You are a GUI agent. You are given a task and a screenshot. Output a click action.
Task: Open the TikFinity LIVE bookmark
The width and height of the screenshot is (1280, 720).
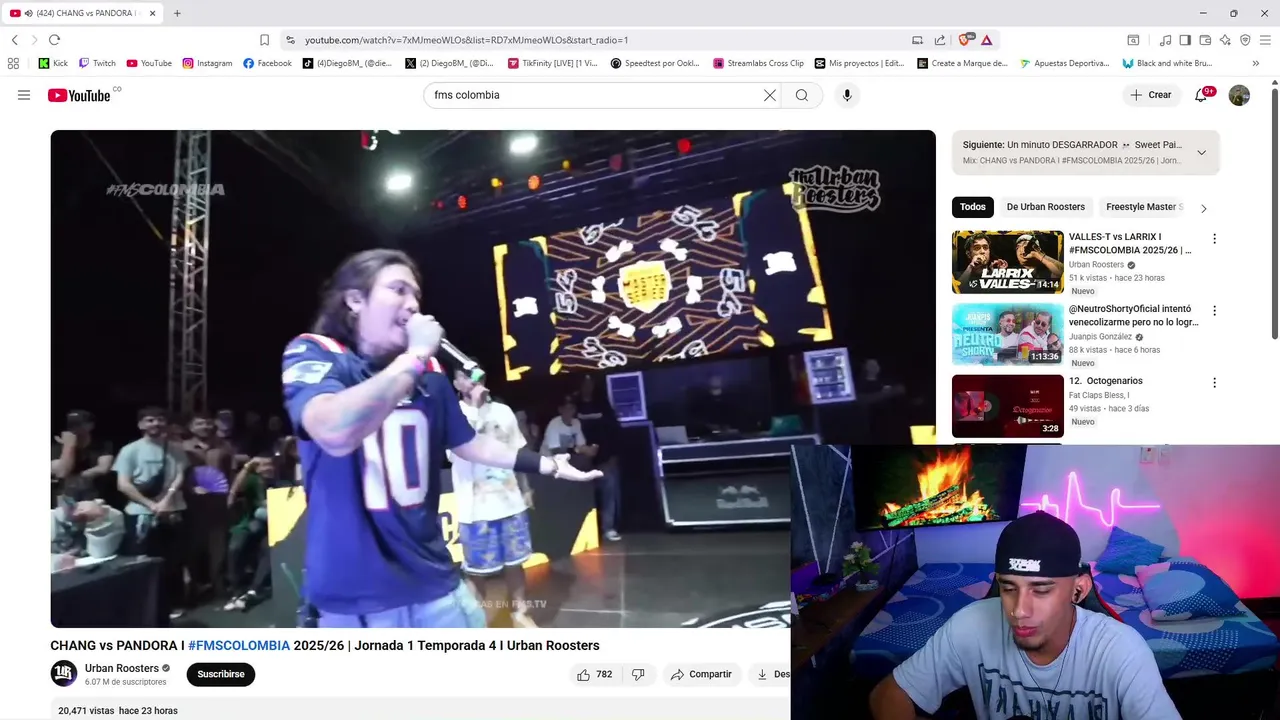[x=552, y=63]
